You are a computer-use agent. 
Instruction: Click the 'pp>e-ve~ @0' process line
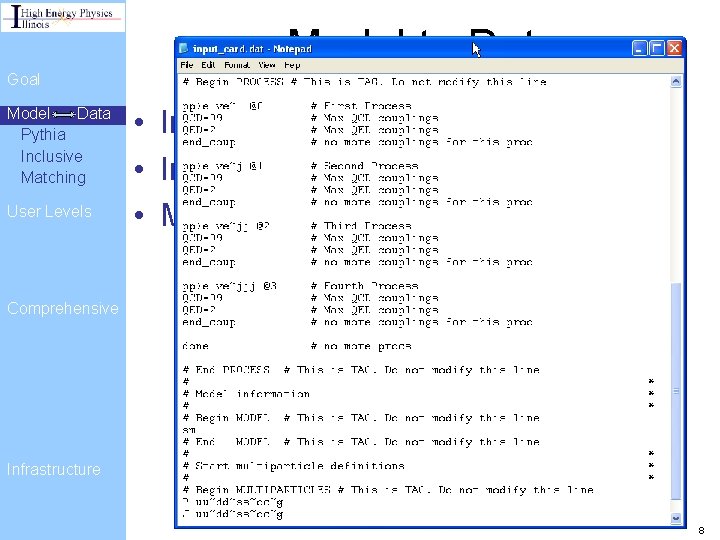(222, 106)
